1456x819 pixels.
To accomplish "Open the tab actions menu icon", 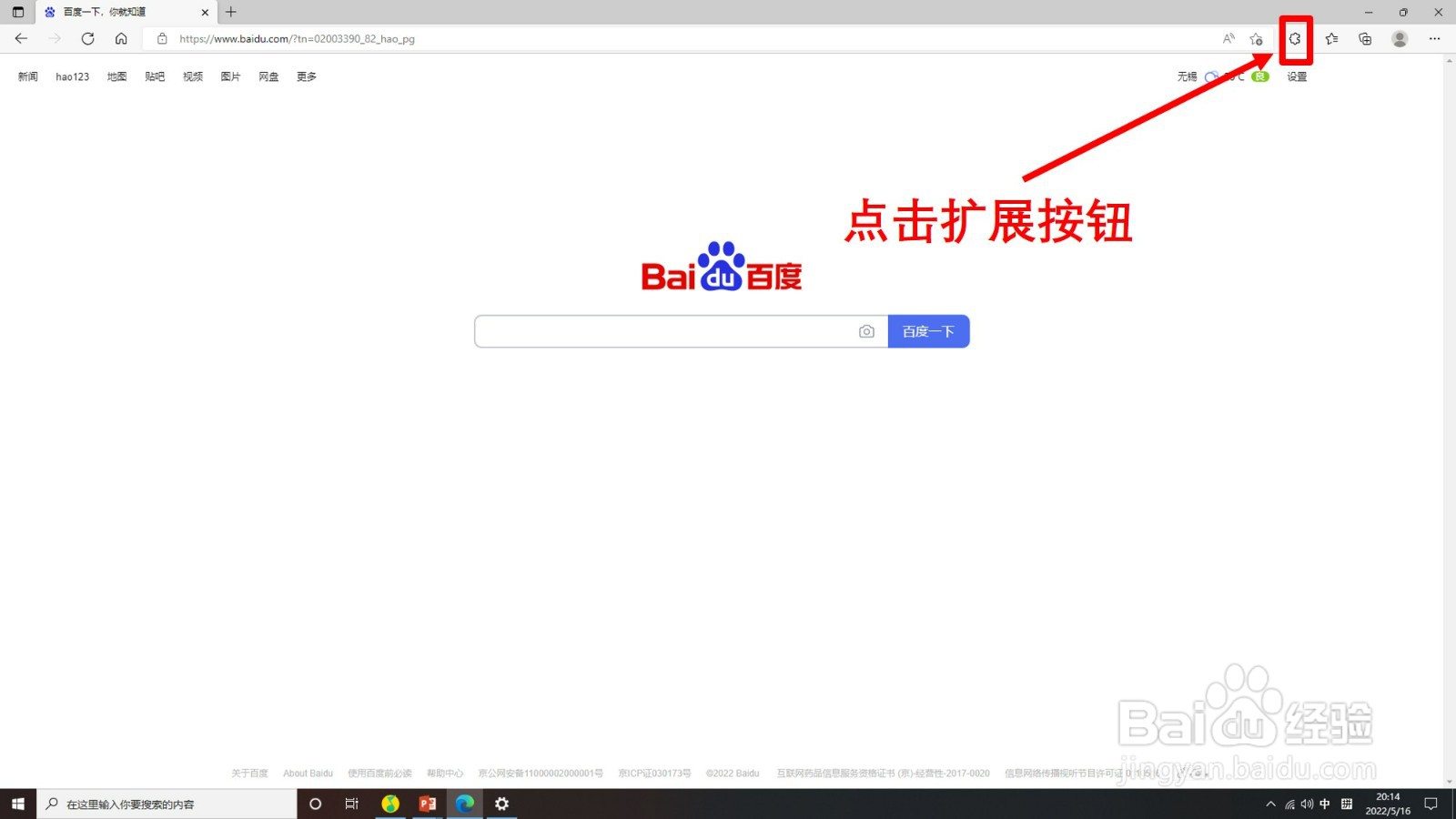I will click(x=17, y=12).
